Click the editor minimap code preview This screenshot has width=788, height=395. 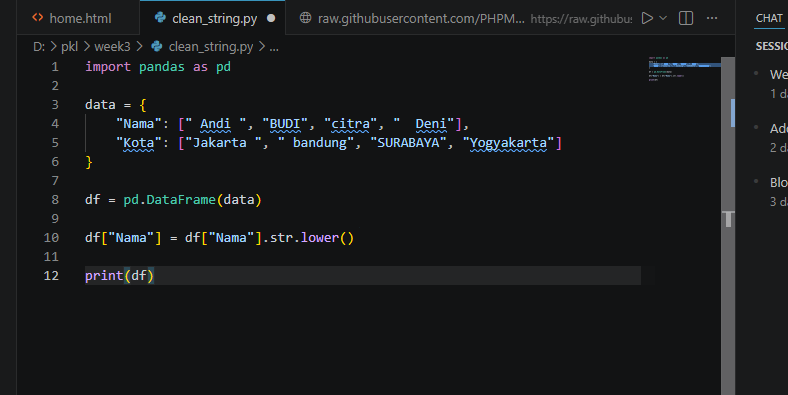pos(684,69)
